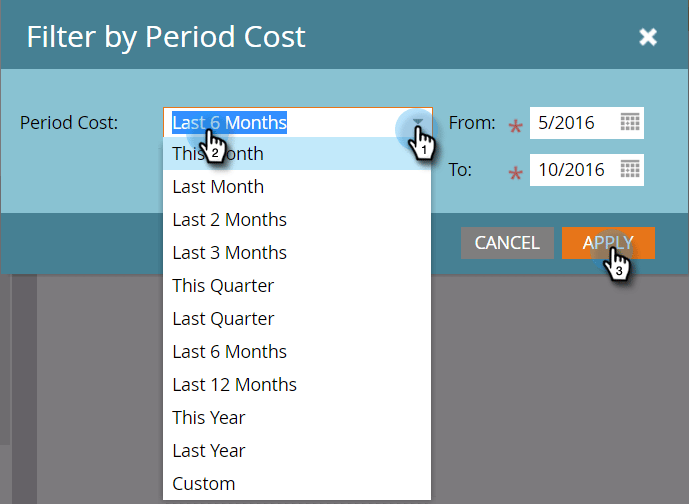Click the Cancel button
689x504 pixels.
click(507, 243)
